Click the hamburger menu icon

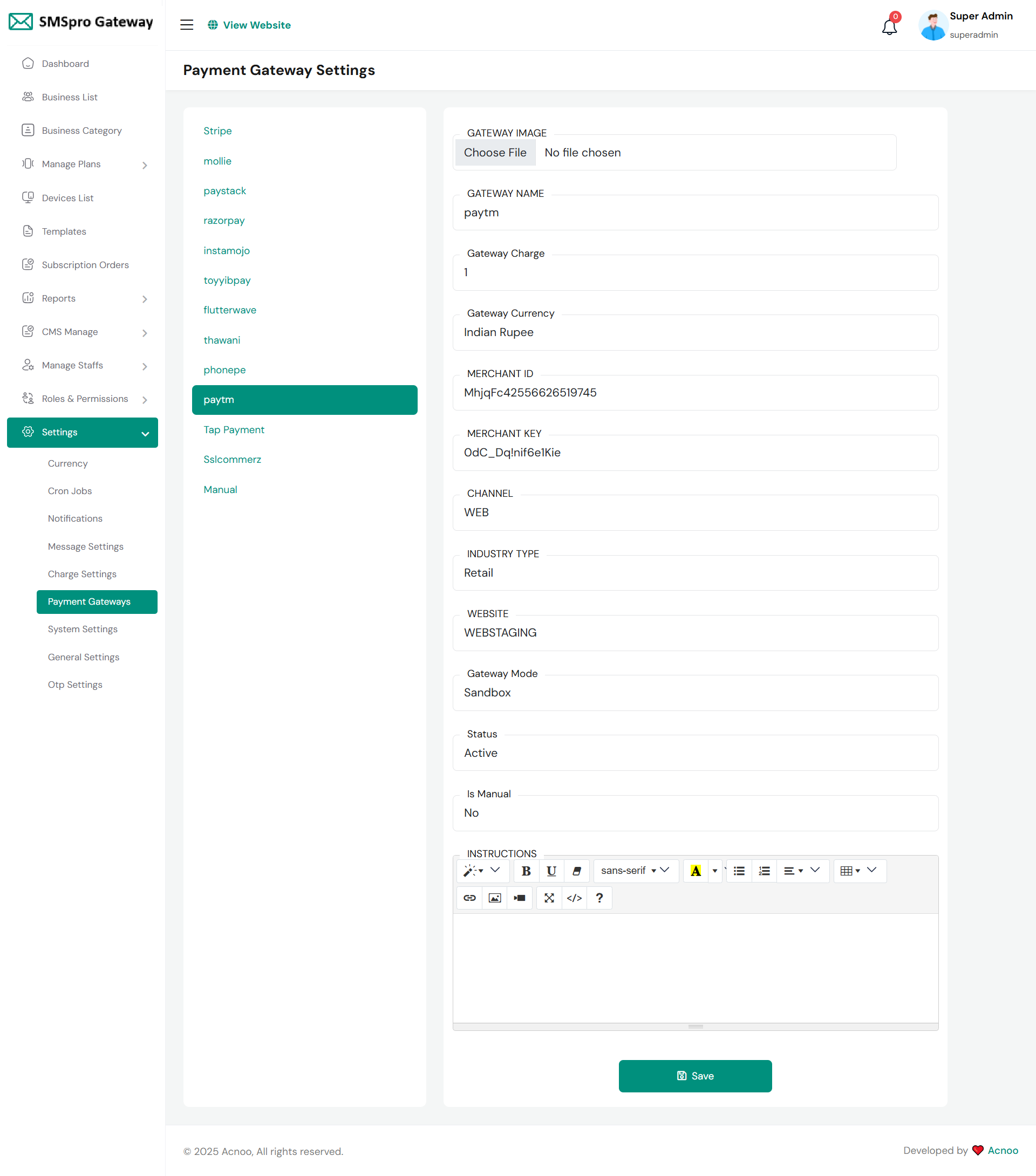[x=187, y=25]
